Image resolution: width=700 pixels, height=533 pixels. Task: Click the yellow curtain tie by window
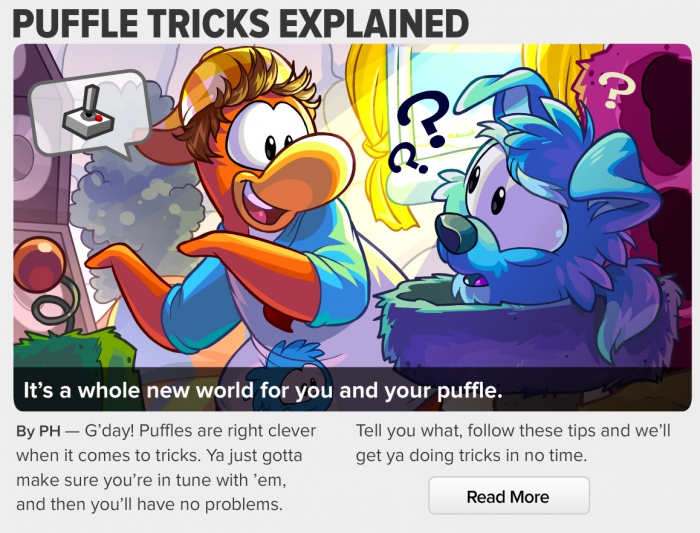click(x=376, y=146)
